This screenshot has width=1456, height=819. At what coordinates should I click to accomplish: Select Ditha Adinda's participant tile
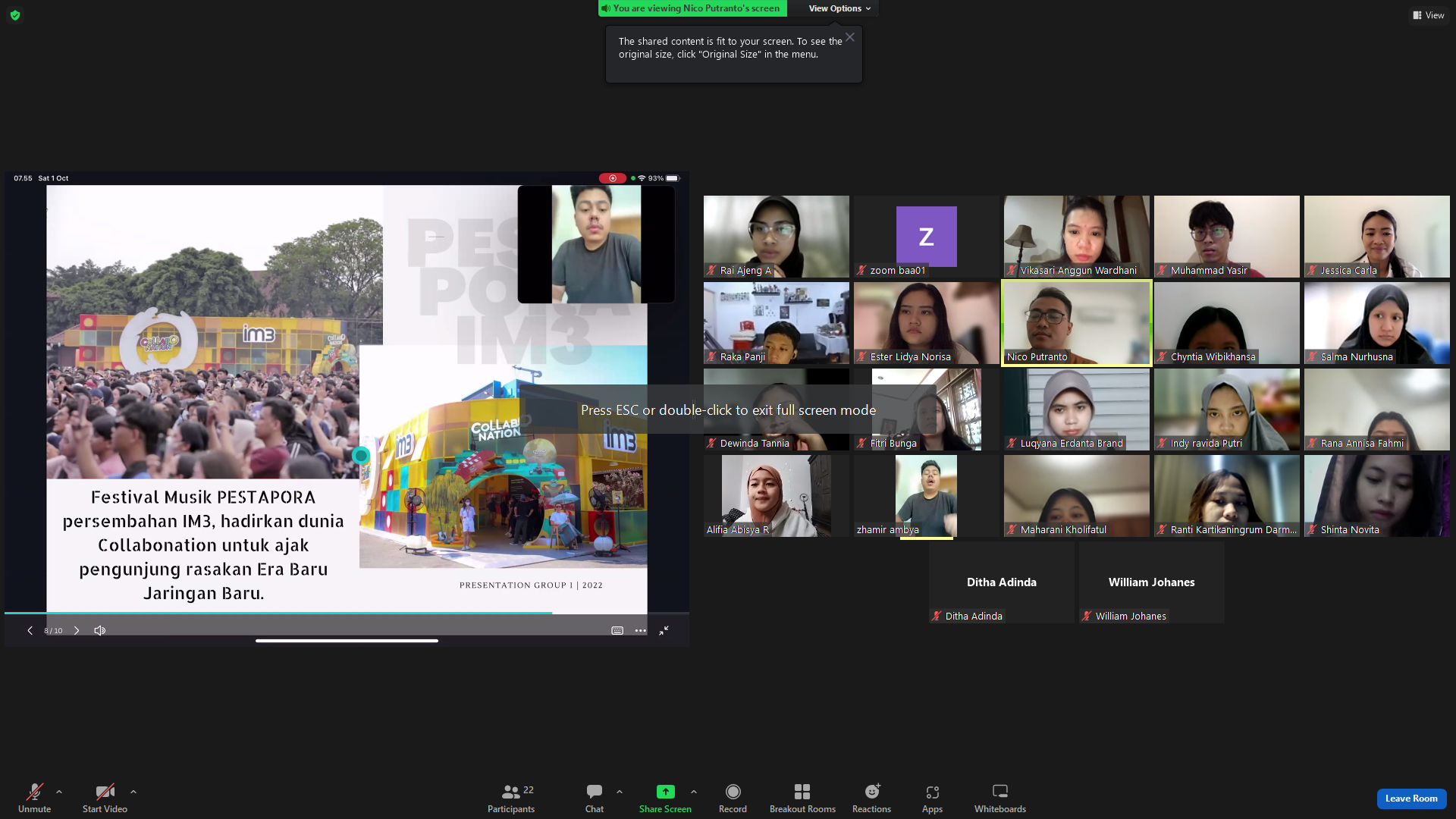point(1002,582)
